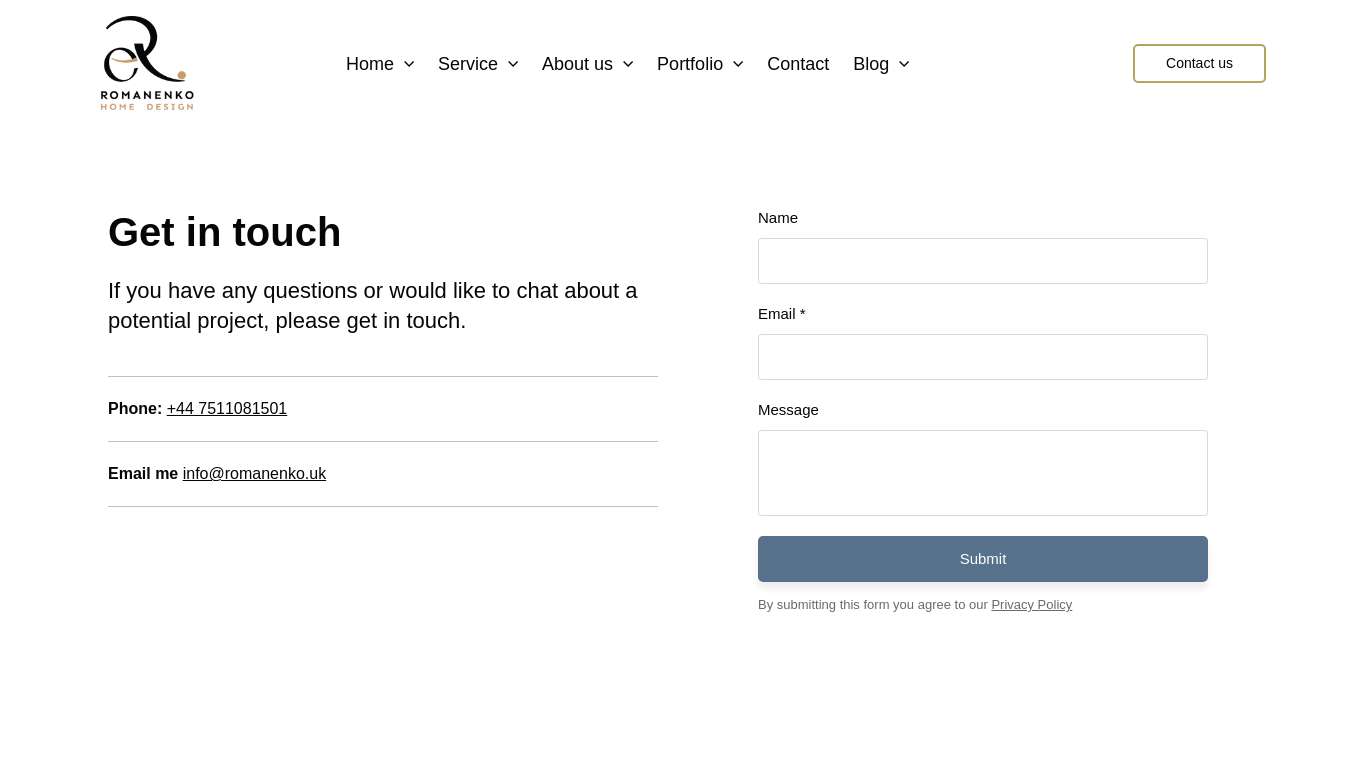This screenshot has width=1366, height=768.
Task: Open the Portfolio nav item
Action: point(690,64)
